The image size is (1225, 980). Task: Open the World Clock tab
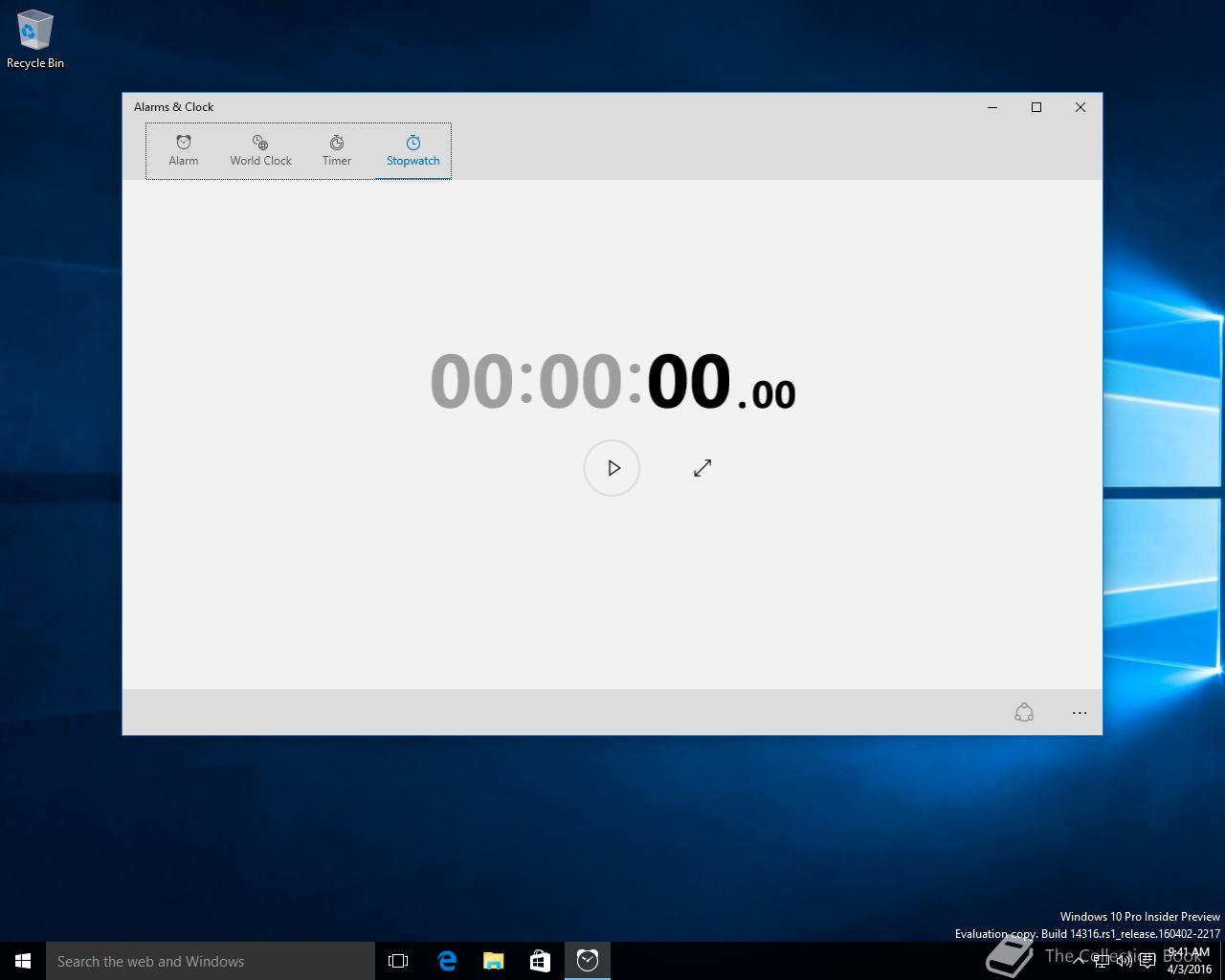[x=260, y=151]
